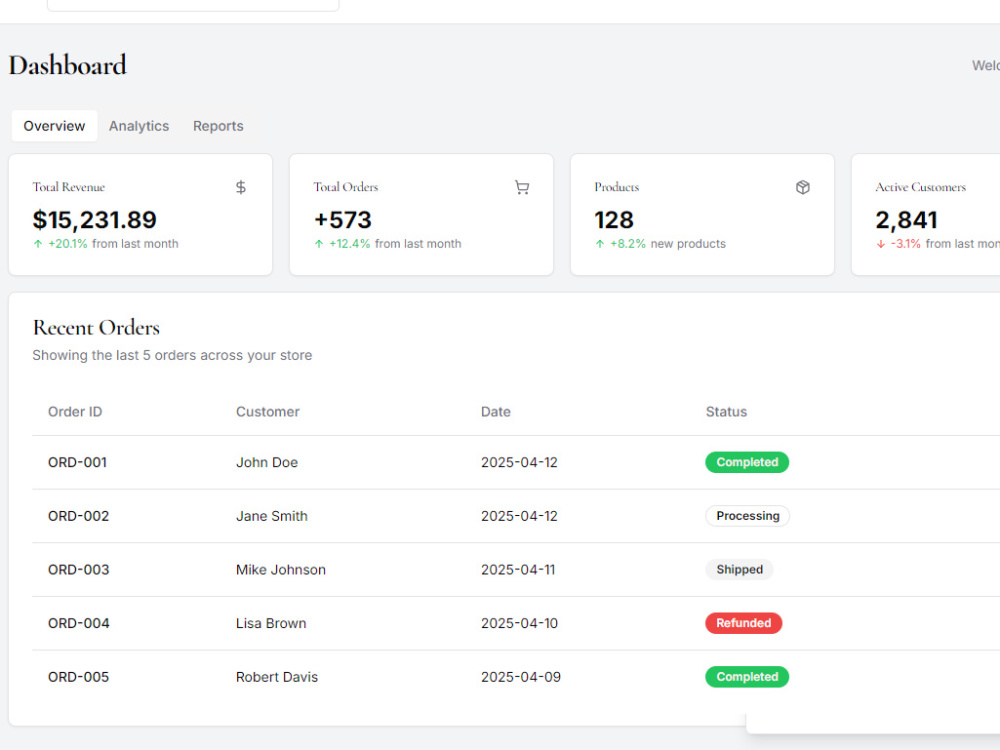
Task: Click the Date column header
Action: tap(496, 411)
